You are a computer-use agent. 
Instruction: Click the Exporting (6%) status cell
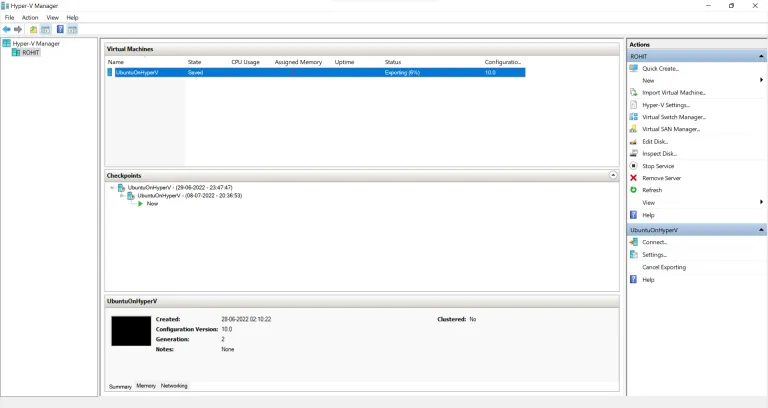click(402, 72)
